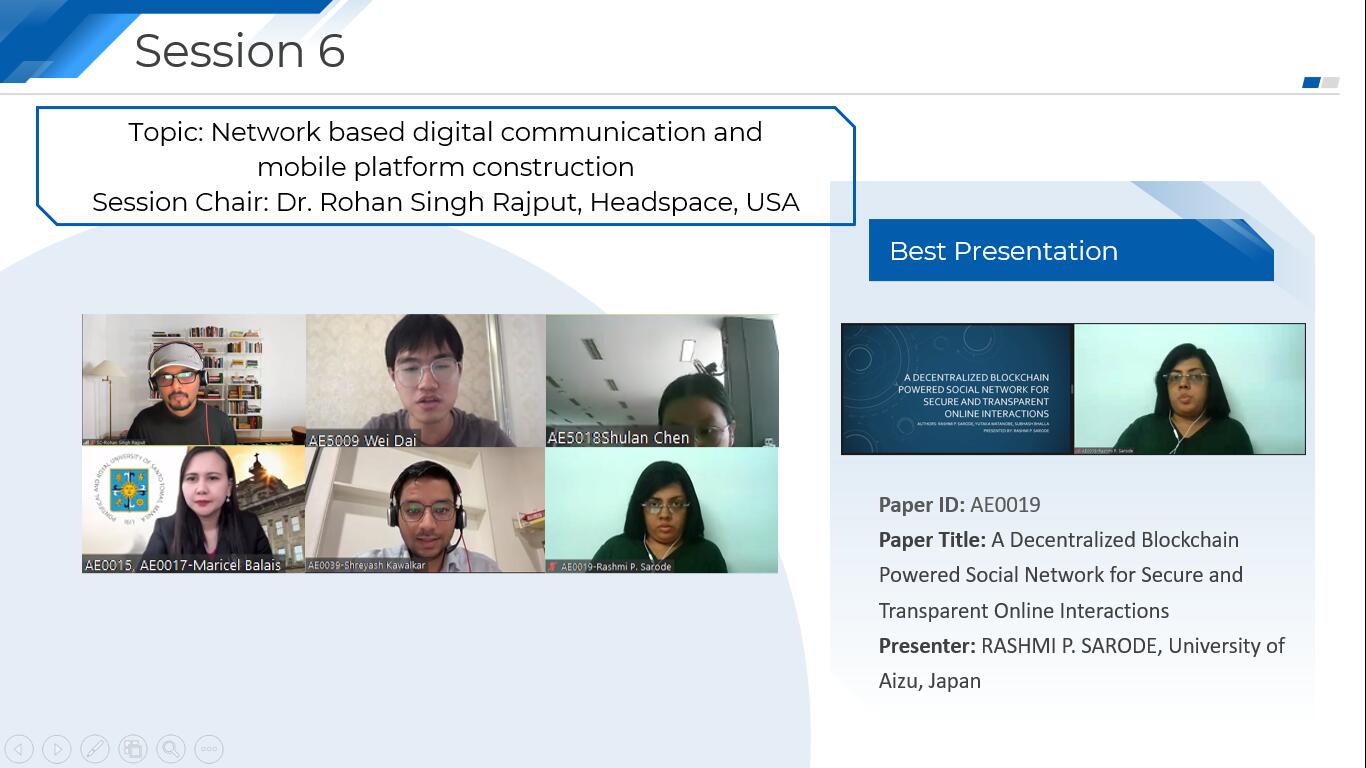Click the Session Chair name line
Viewport: 1366px width, 768px height.
point(446,202)
